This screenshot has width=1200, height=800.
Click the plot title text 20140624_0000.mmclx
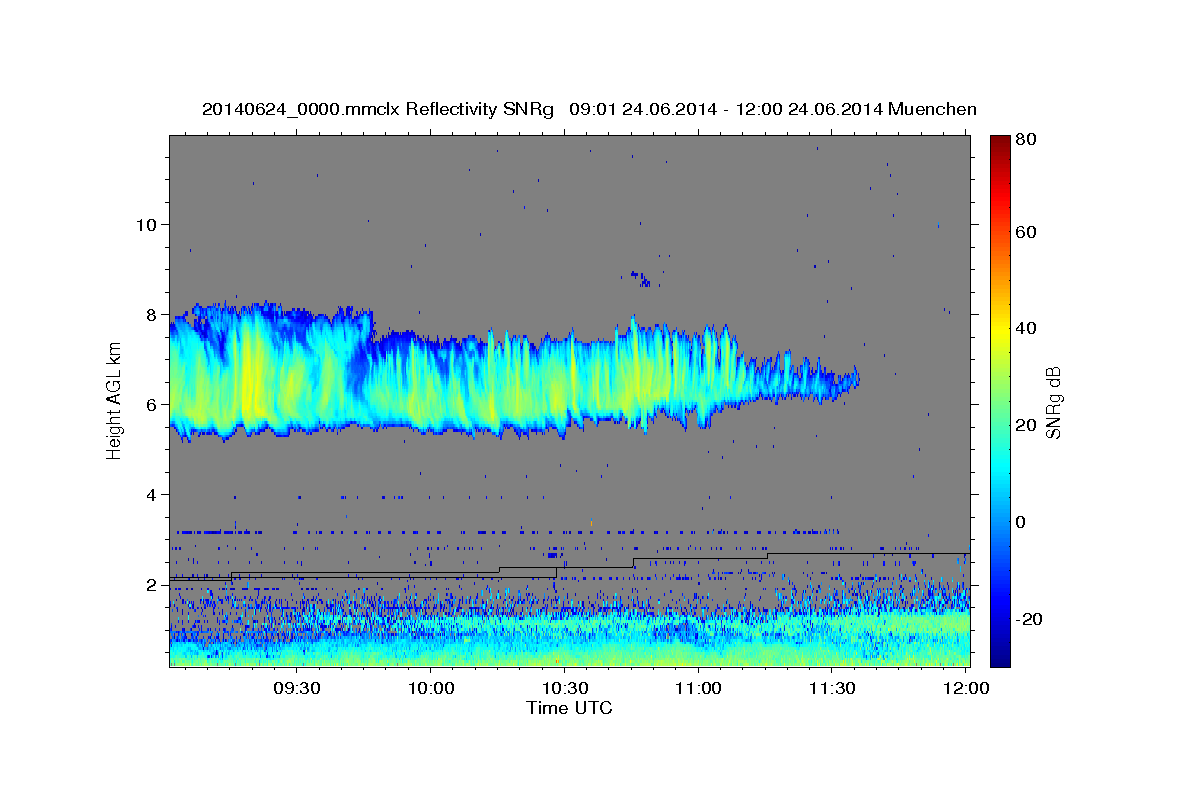point(301,109)
